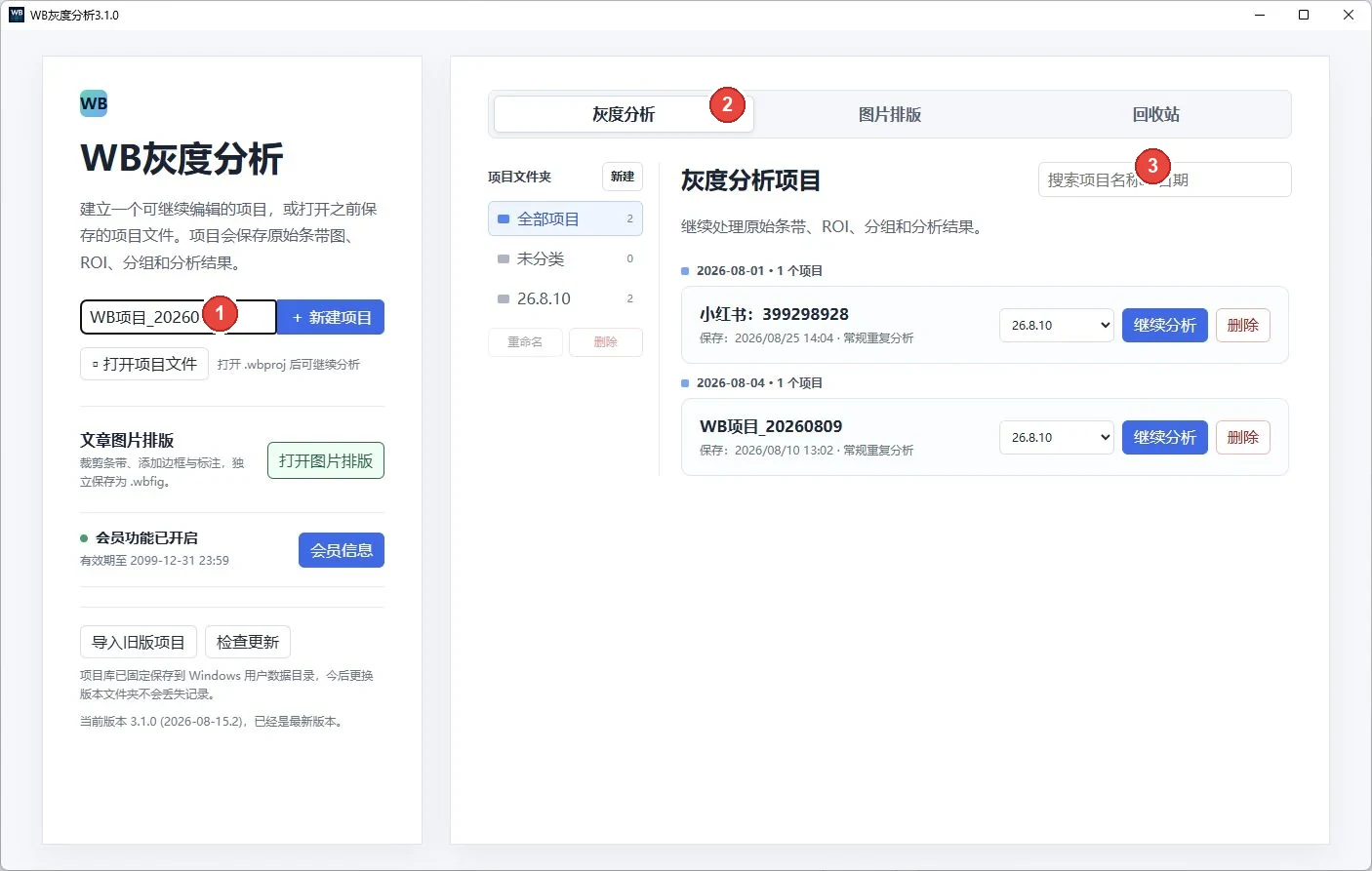This screenshot has height=871, width=1372.
Task: Click 检查更新 button
Action: tap(248, 642)
